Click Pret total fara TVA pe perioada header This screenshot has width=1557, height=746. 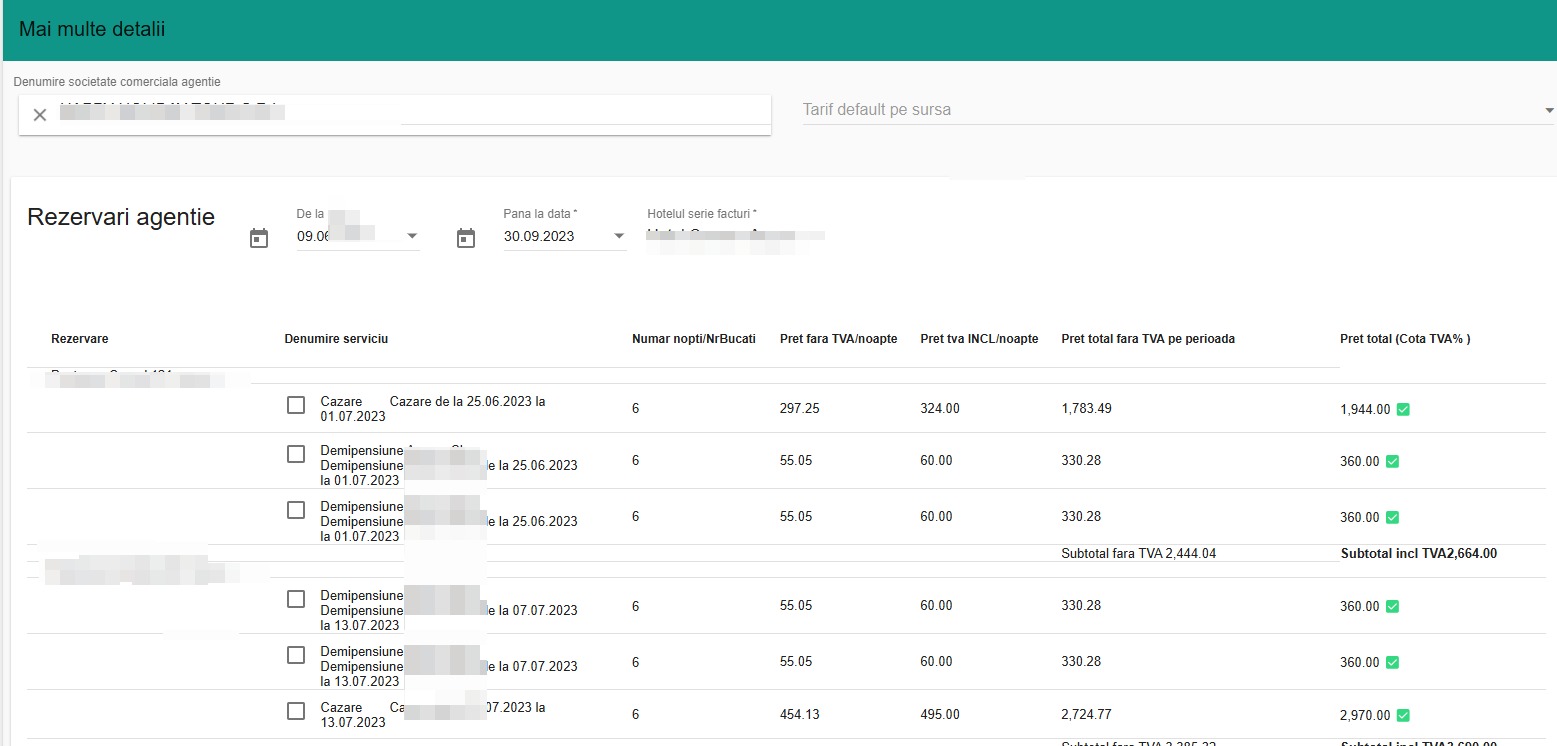pos(1148,339)
